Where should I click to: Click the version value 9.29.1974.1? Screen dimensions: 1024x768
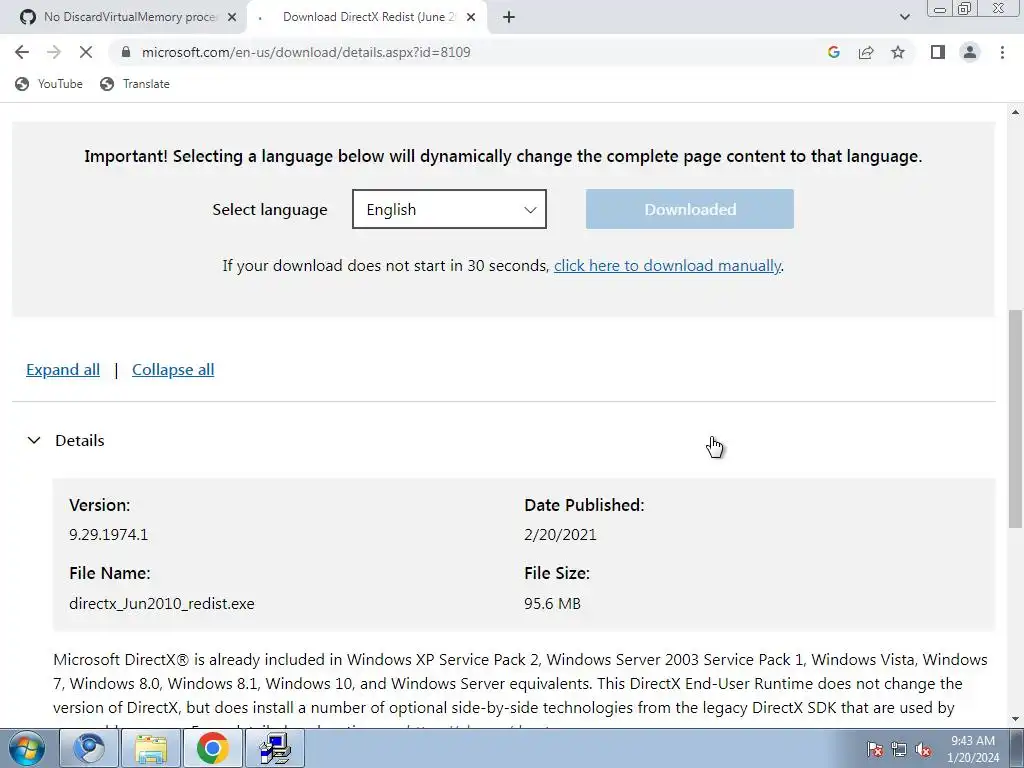pos(108,535)
